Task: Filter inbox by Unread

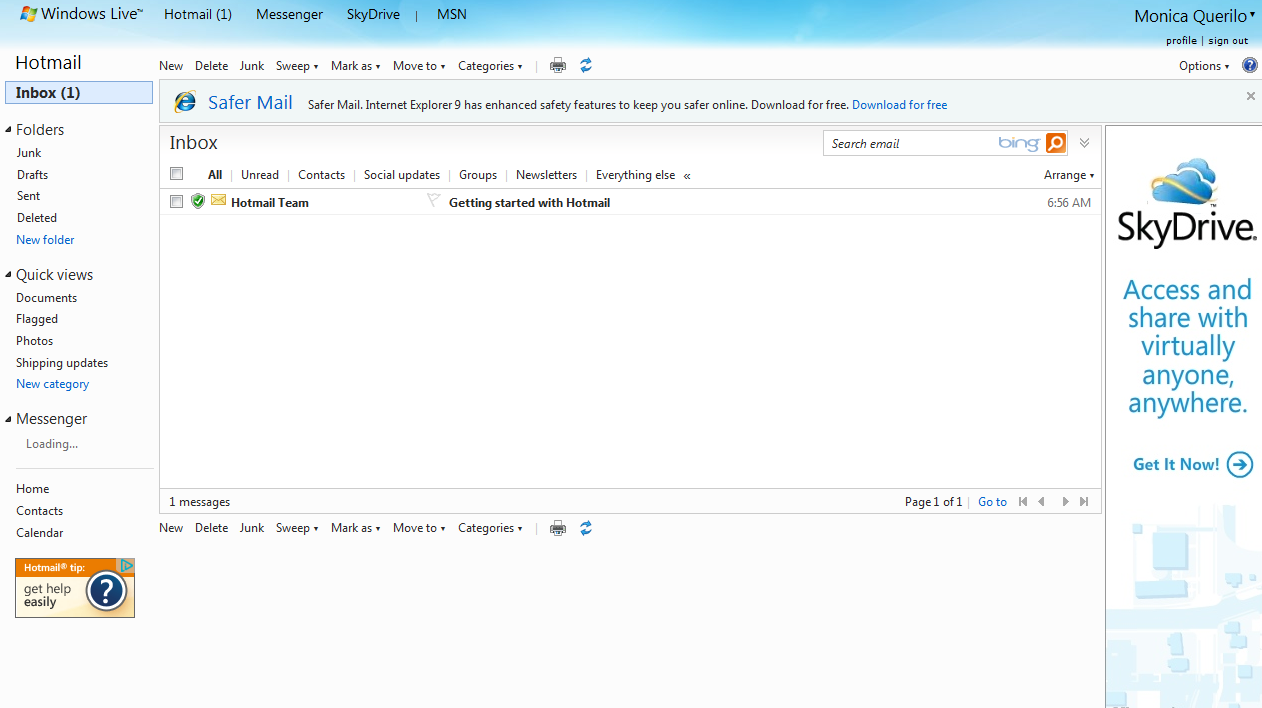Action: coord(260,175)
